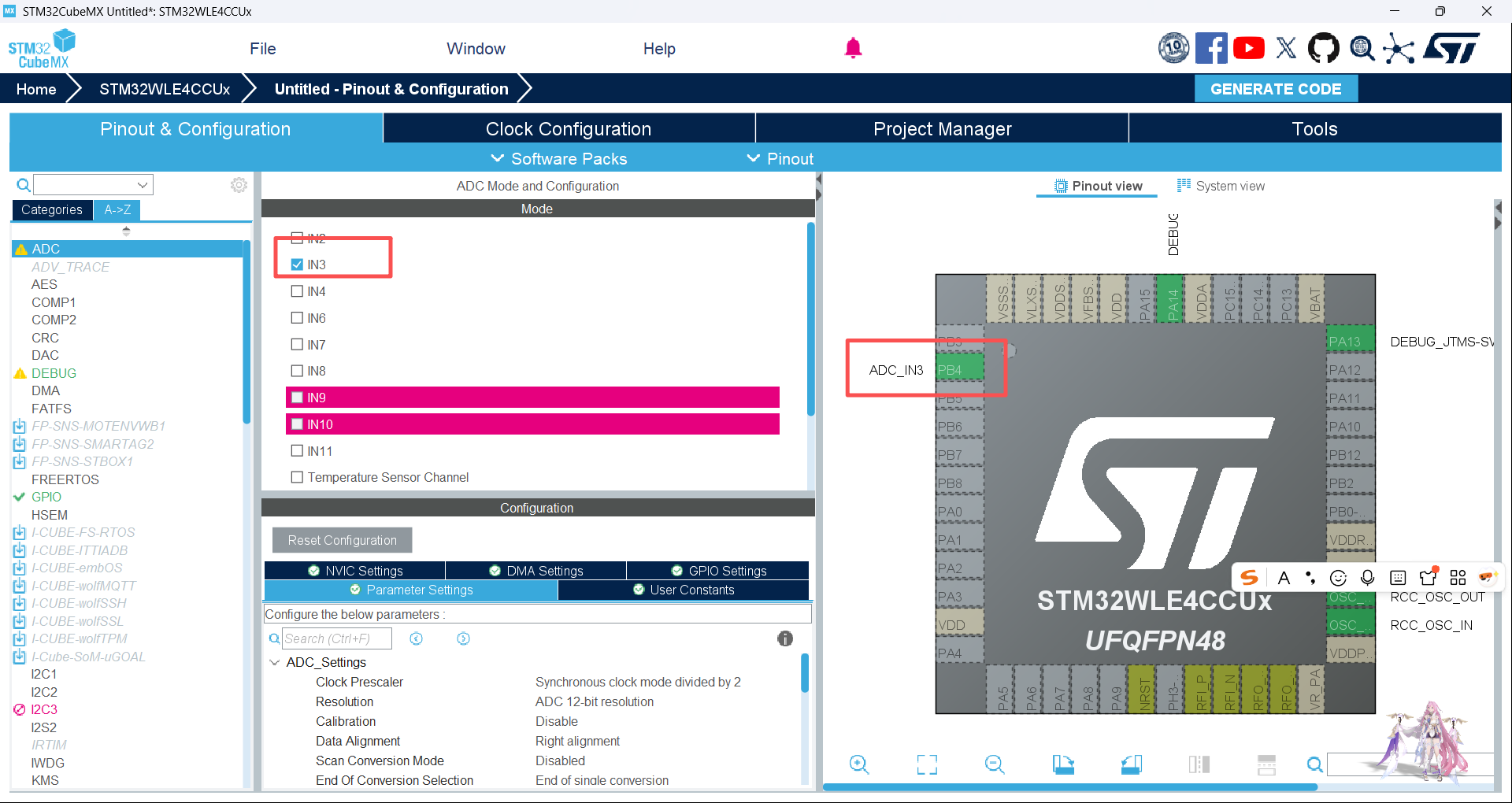Click the notification bell icon
This screenshot has width=1512, height=803.
(853, 48)
